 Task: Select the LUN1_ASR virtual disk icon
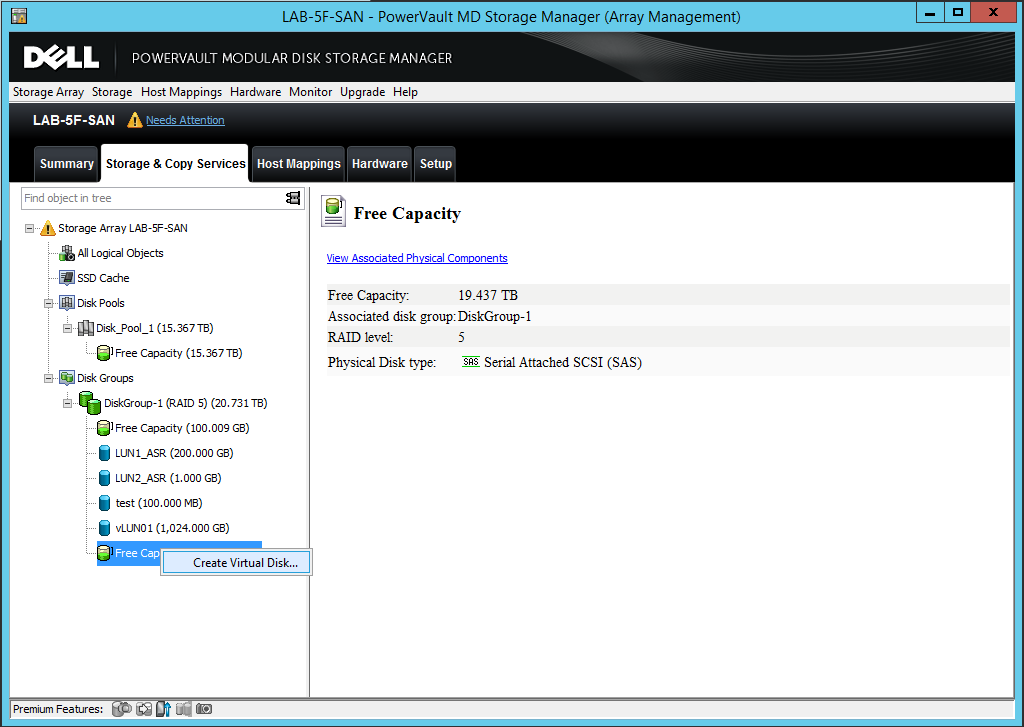click(x=104, y=452)
